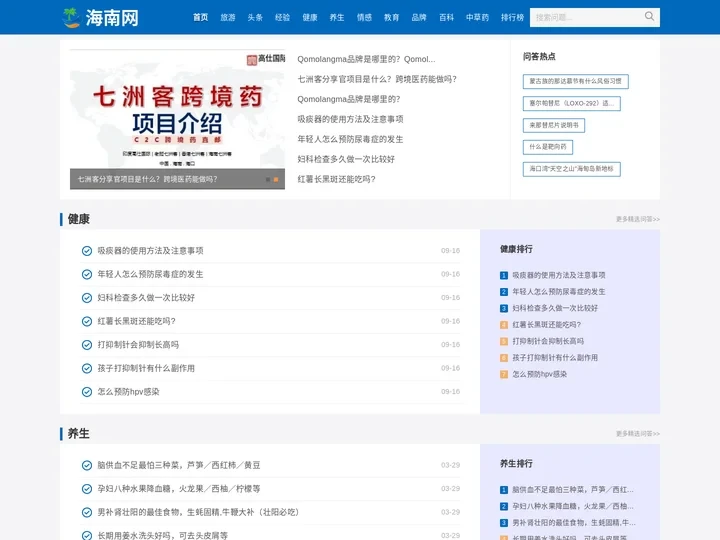Click 更多精选问答>> beside 养生 heading
Image resolution: width=720 pixels, height=540 pixels.
pyautogui.click(x=638, y=434)
